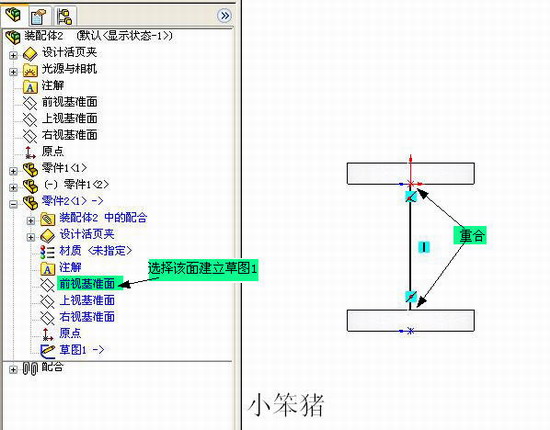This screenshot has width=550, height=430.
Task: Select the highlighted 前视基准面 plane under 零件2
Action: tap(87, 283)
